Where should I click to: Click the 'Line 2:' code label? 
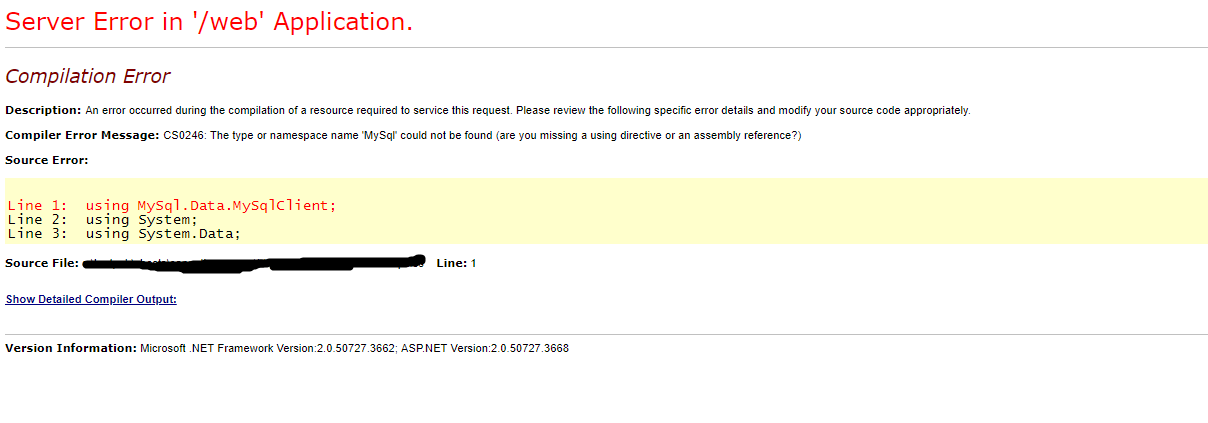click(38, 220)
